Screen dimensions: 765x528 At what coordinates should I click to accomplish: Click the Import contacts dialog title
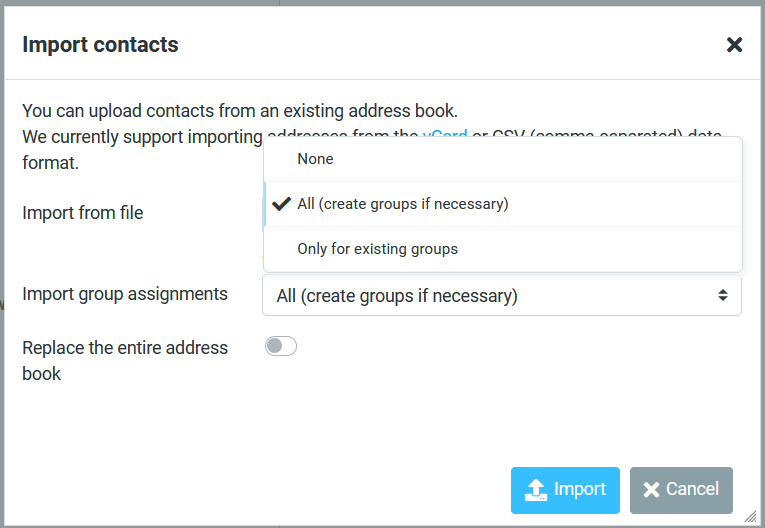(100, 45)
